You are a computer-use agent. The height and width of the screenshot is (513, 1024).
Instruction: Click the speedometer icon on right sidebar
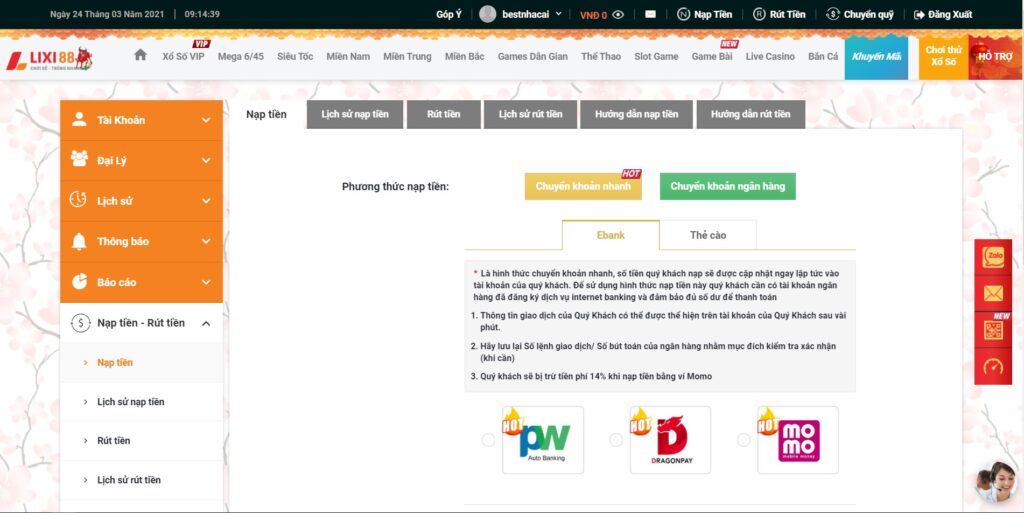[x=993, y=367]
